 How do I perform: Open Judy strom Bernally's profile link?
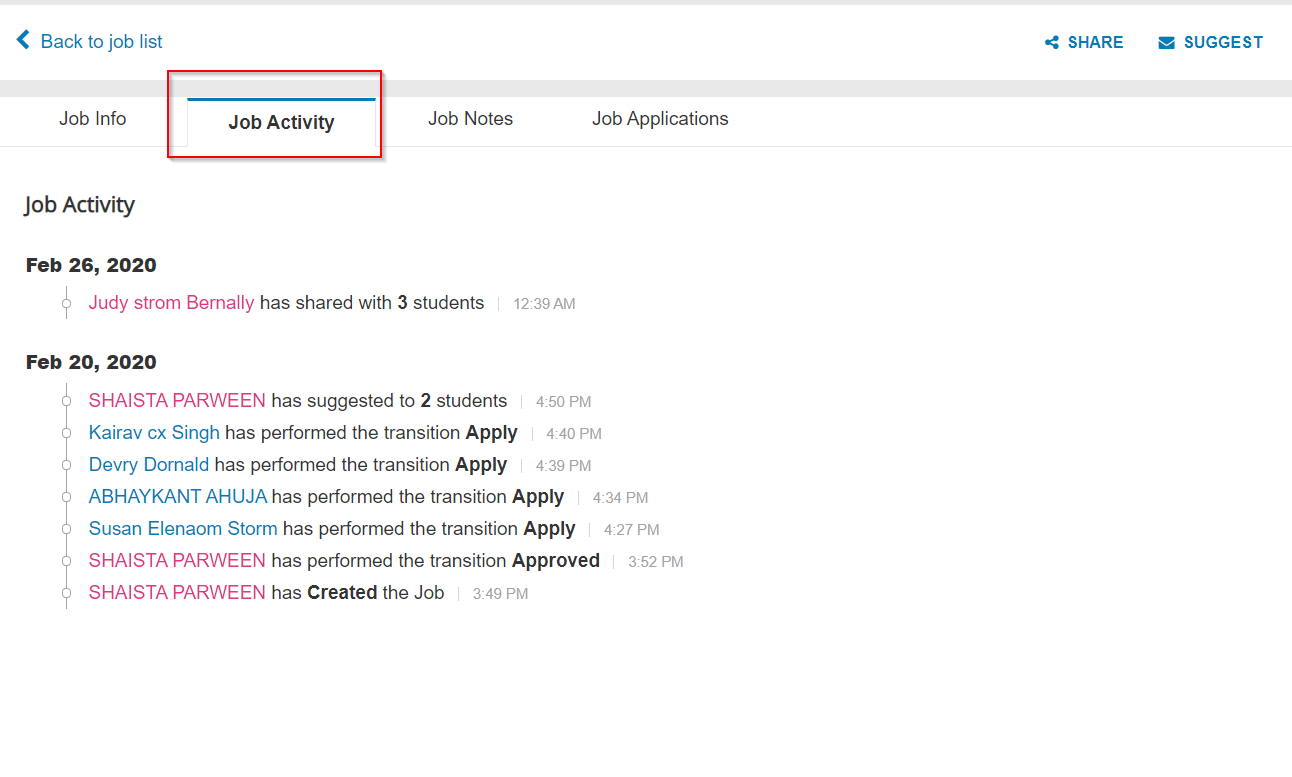pyautogui.click(x=171, y=303)
